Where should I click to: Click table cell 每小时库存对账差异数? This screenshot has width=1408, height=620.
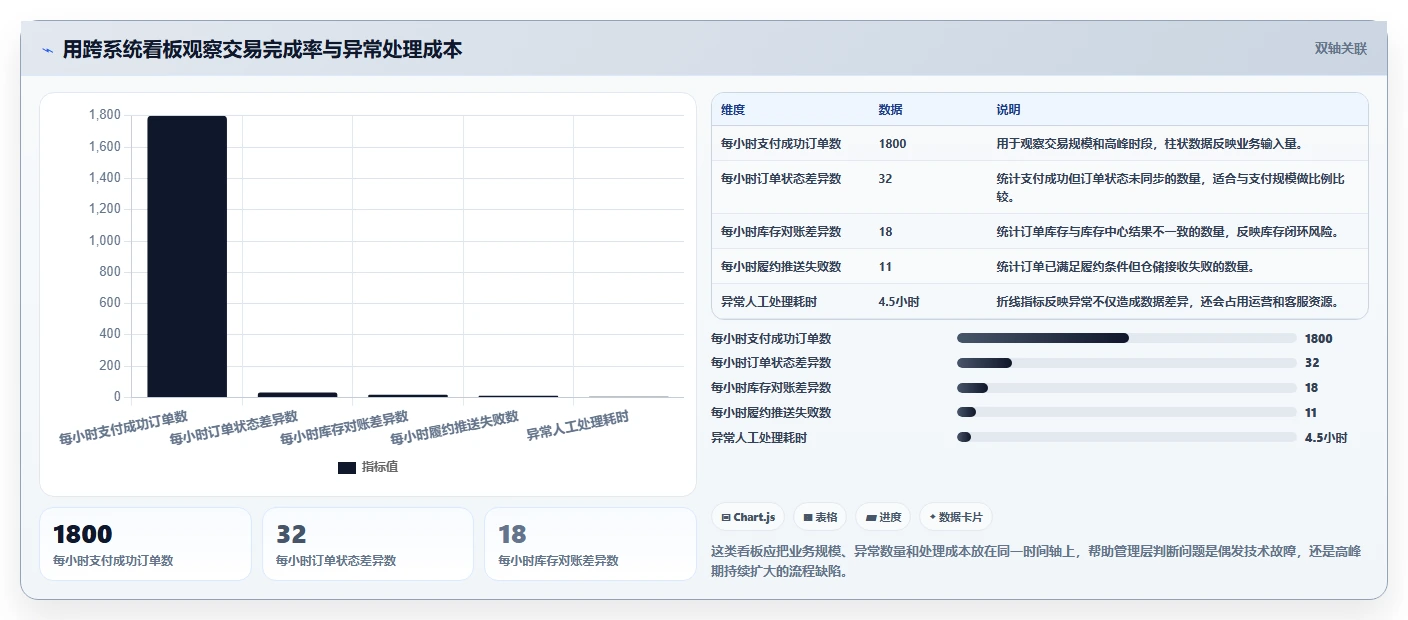781,232
